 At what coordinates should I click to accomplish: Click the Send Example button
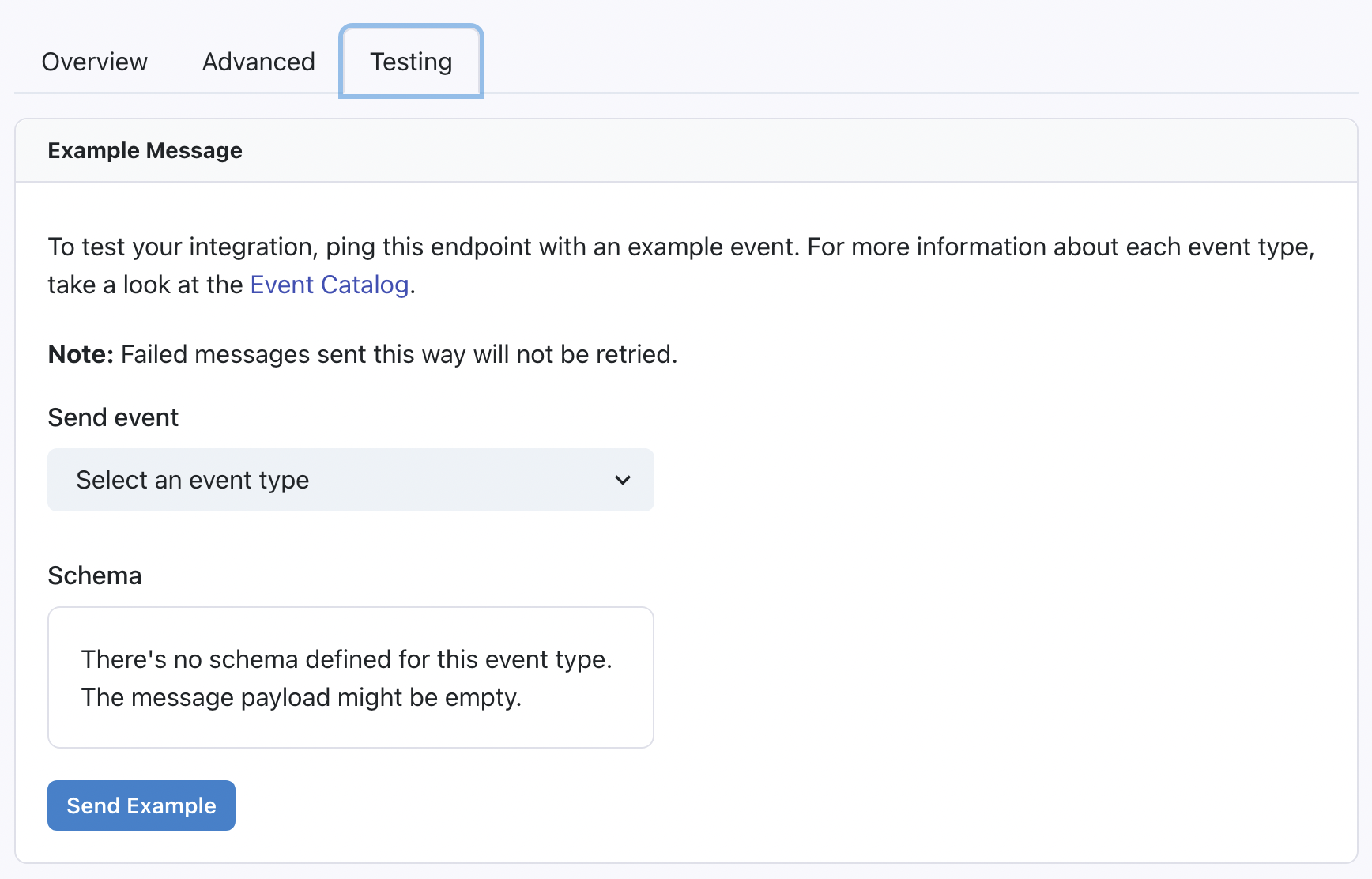click(141, 805)
